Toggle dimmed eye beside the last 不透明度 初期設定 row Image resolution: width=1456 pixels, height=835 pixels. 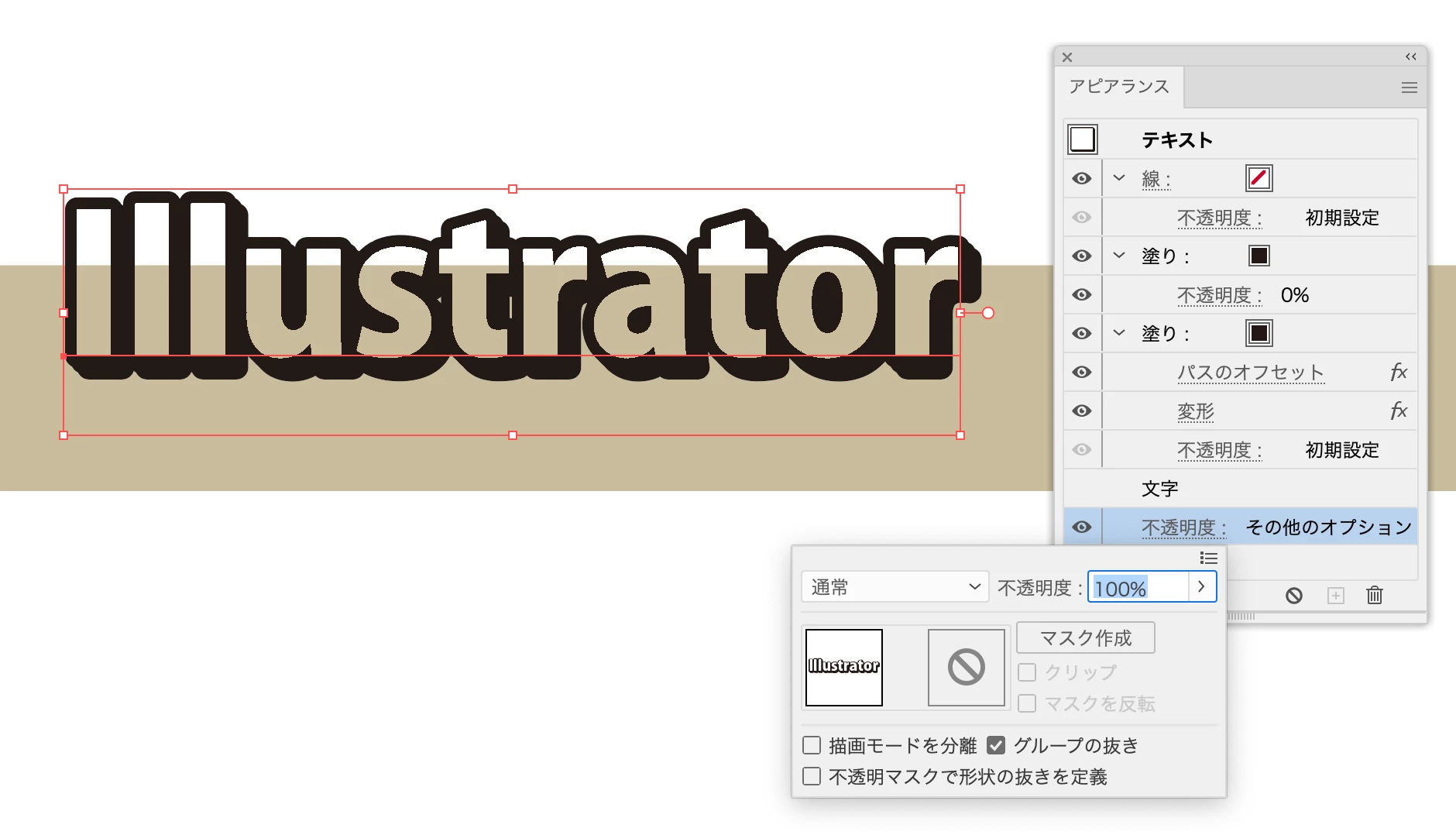pos(1082,449)
